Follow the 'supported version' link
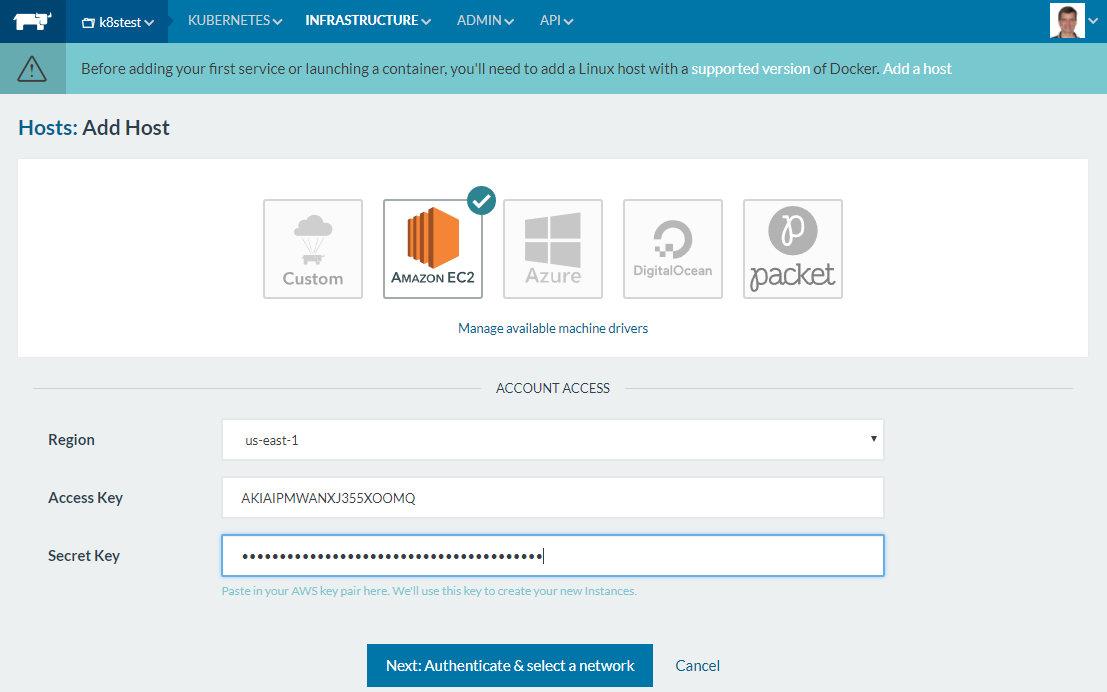 pyautogui.click(x=750, y=68)
